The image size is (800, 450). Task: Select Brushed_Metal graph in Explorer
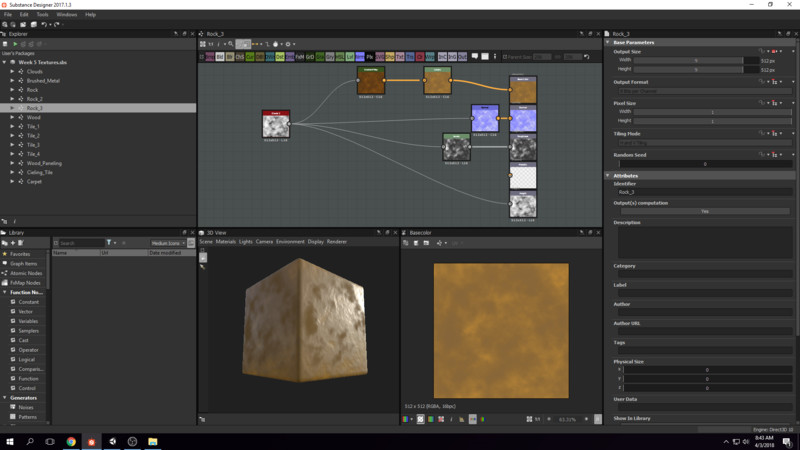pos(44,81)
